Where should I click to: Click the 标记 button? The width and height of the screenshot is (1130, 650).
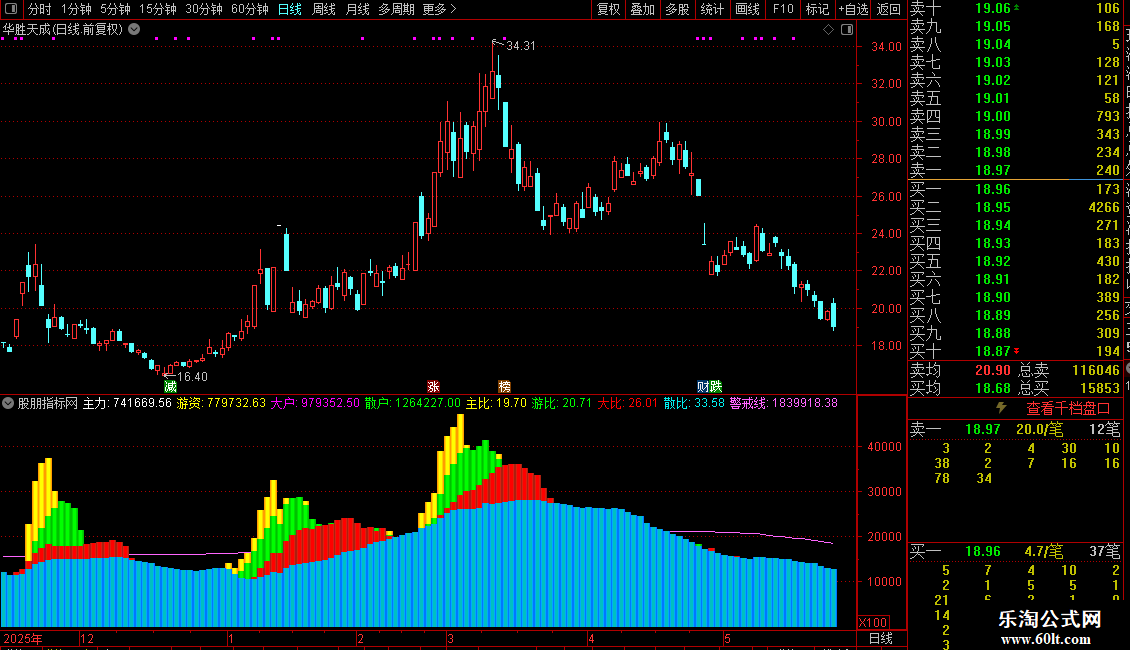point(817,9)
